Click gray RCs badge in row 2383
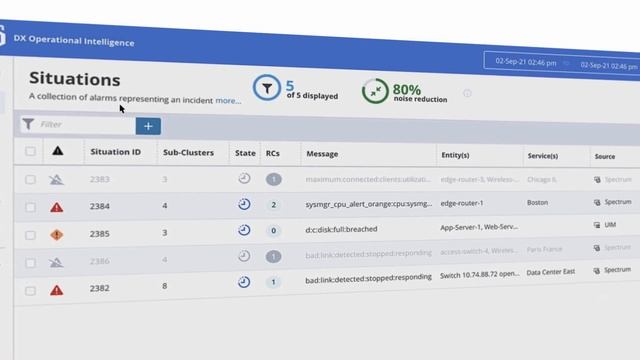 [x=273, y=179]
